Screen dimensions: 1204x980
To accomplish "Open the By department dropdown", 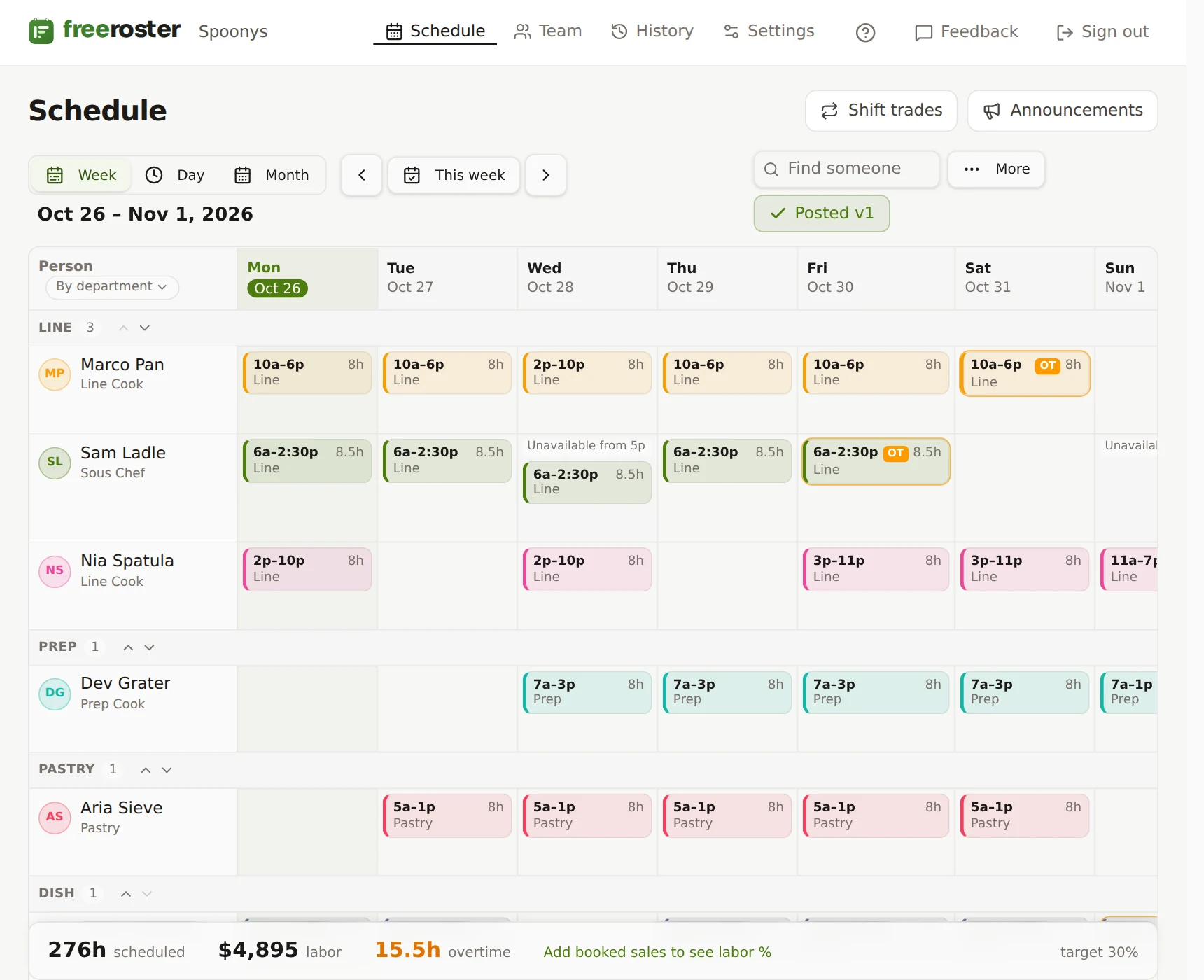I will [x=112, y=287].
